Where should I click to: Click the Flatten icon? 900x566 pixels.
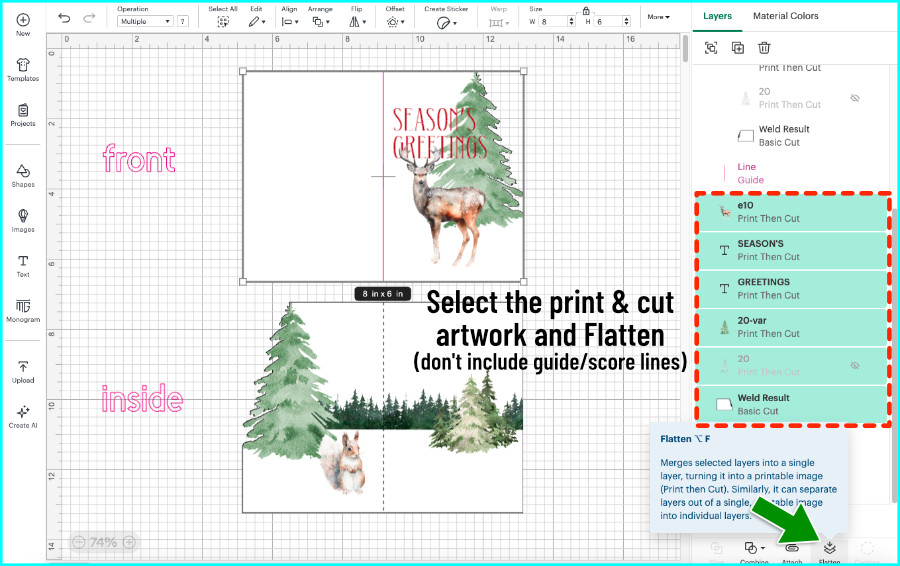coord(829,548)
